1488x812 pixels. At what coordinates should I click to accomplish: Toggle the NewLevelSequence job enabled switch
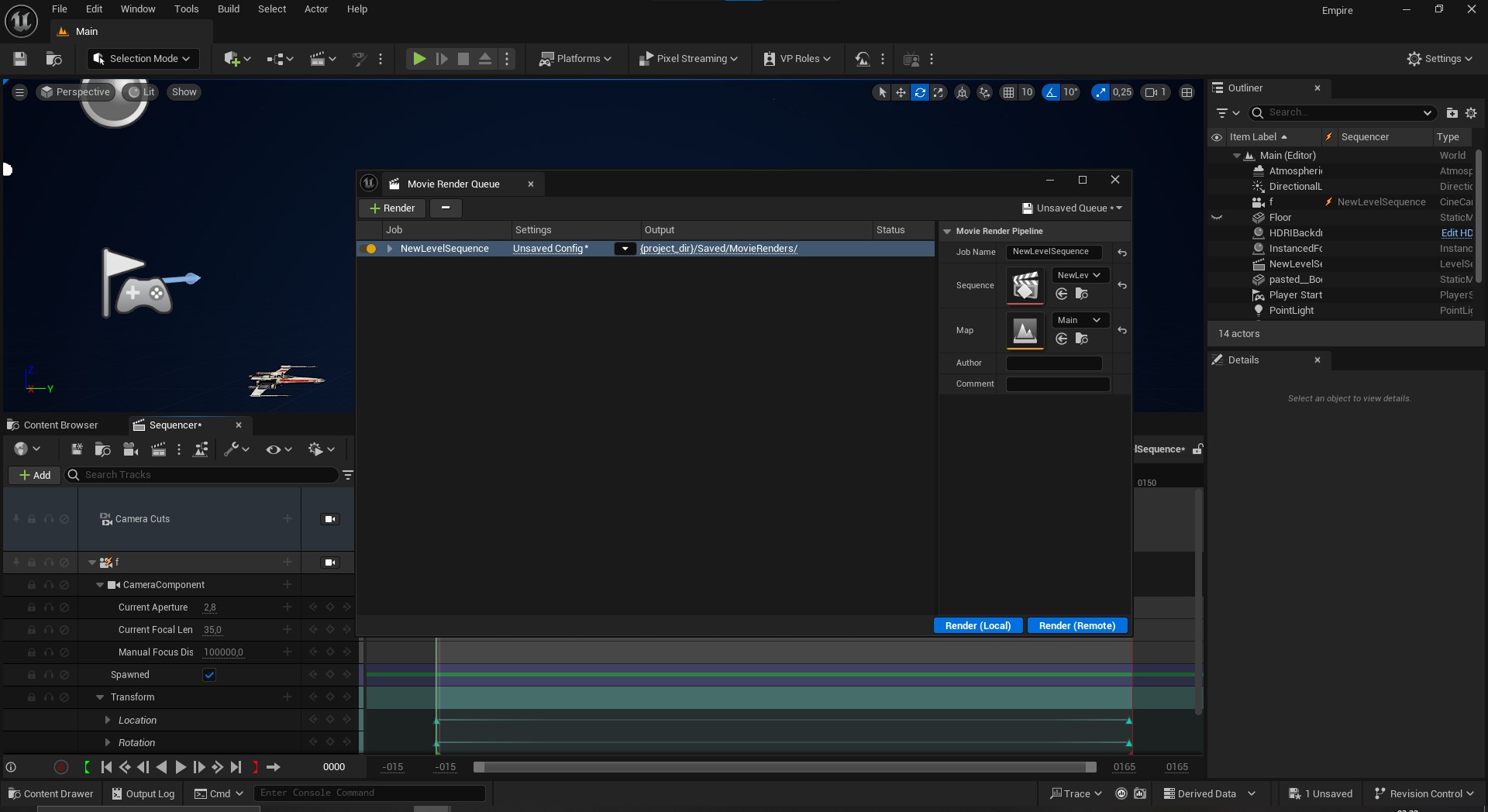tap(369, 249)
